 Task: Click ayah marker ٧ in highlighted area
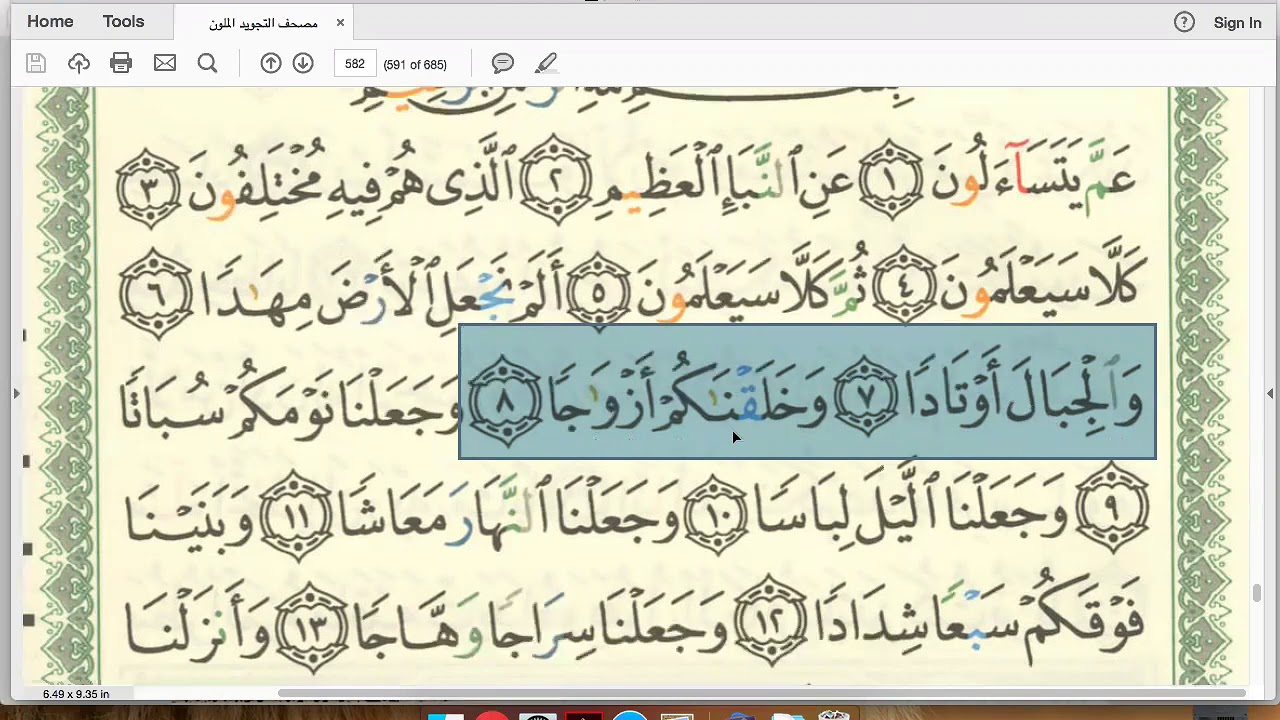(866, 398)
